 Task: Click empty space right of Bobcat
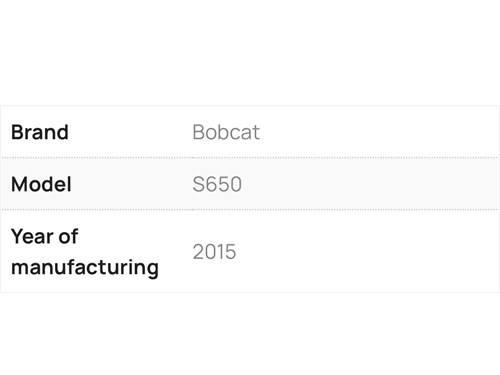[x=377, y=132]
